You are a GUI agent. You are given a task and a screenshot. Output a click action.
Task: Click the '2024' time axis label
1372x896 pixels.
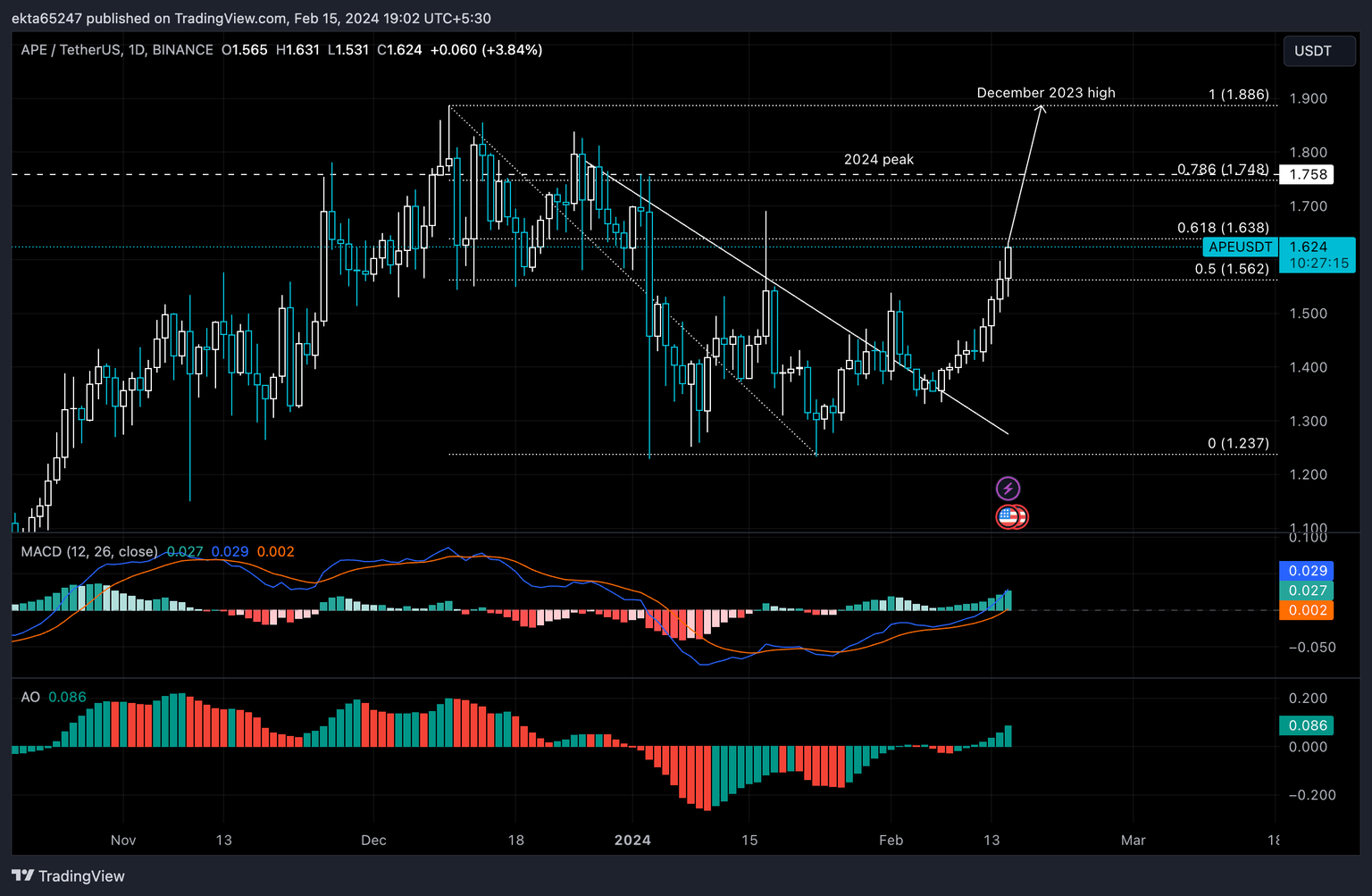632,840
